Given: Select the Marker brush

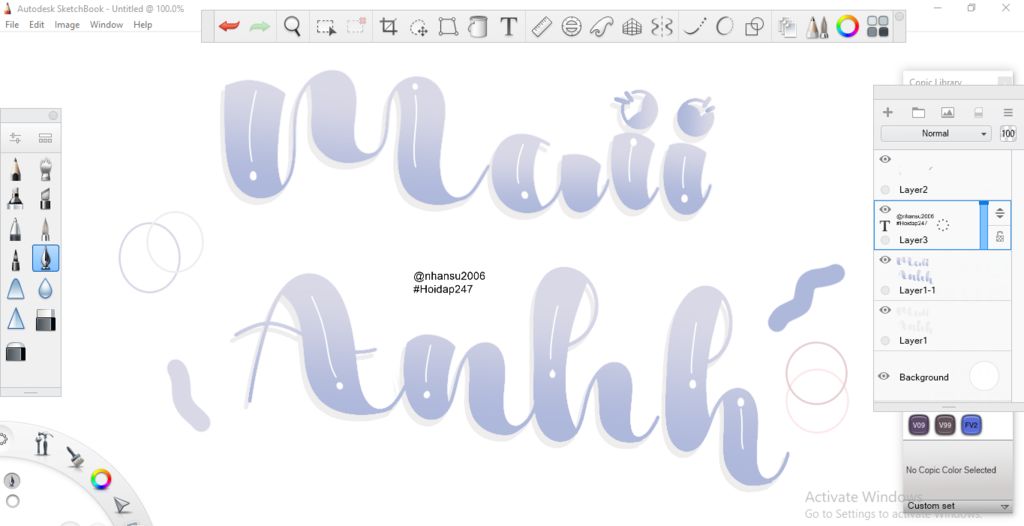Looking at the screenshot, I should [15, 198].
